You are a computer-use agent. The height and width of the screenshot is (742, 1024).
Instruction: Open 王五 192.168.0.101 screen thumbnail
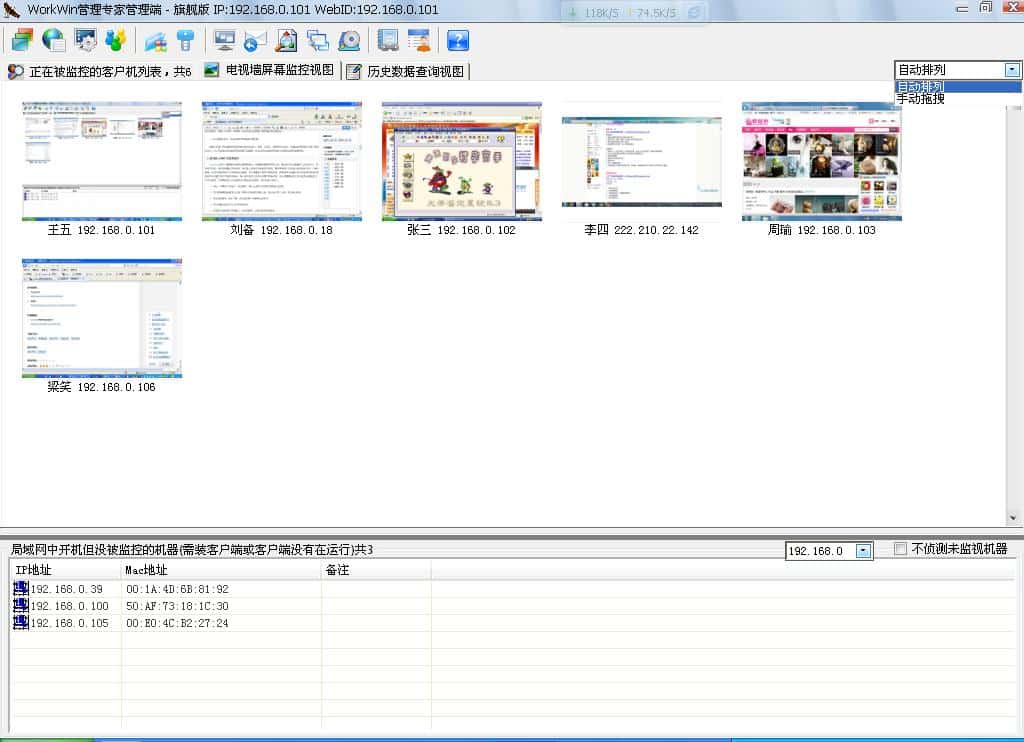102,161
